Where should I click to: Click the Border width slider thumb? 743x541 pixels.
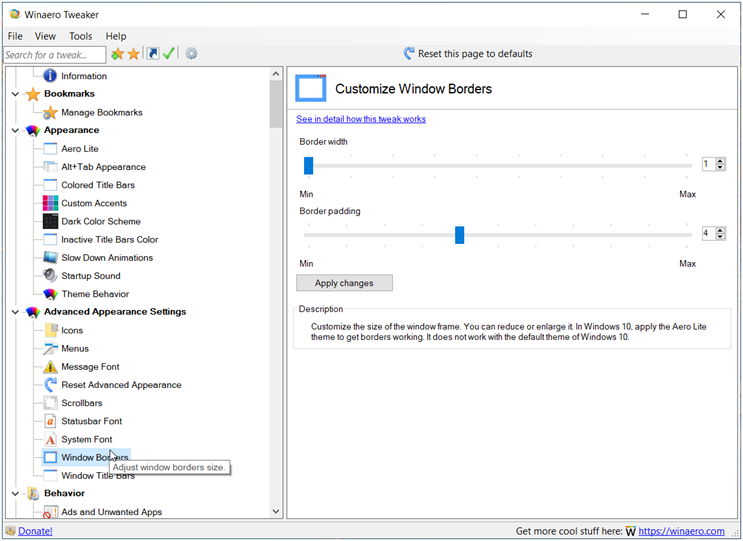click(308, 166)
